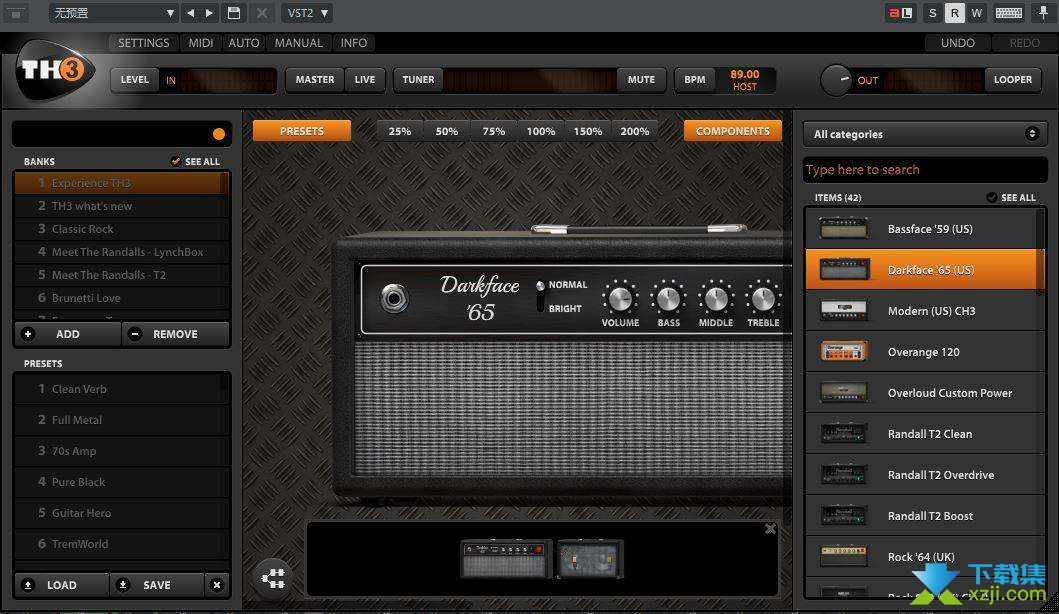The width and height of the screenshot is (1059, 614).
Task: Toggle LIVE mode
Action: click(365, 80)
